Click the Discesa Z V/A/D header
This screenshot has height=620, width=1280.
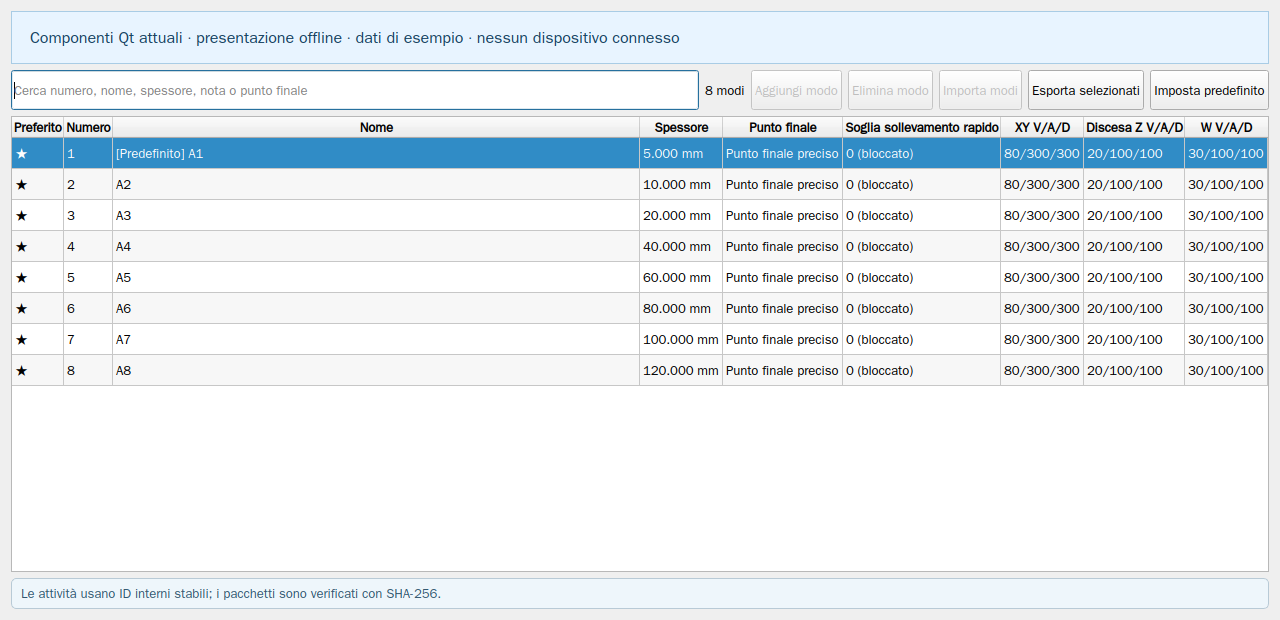pos(1134,127)
